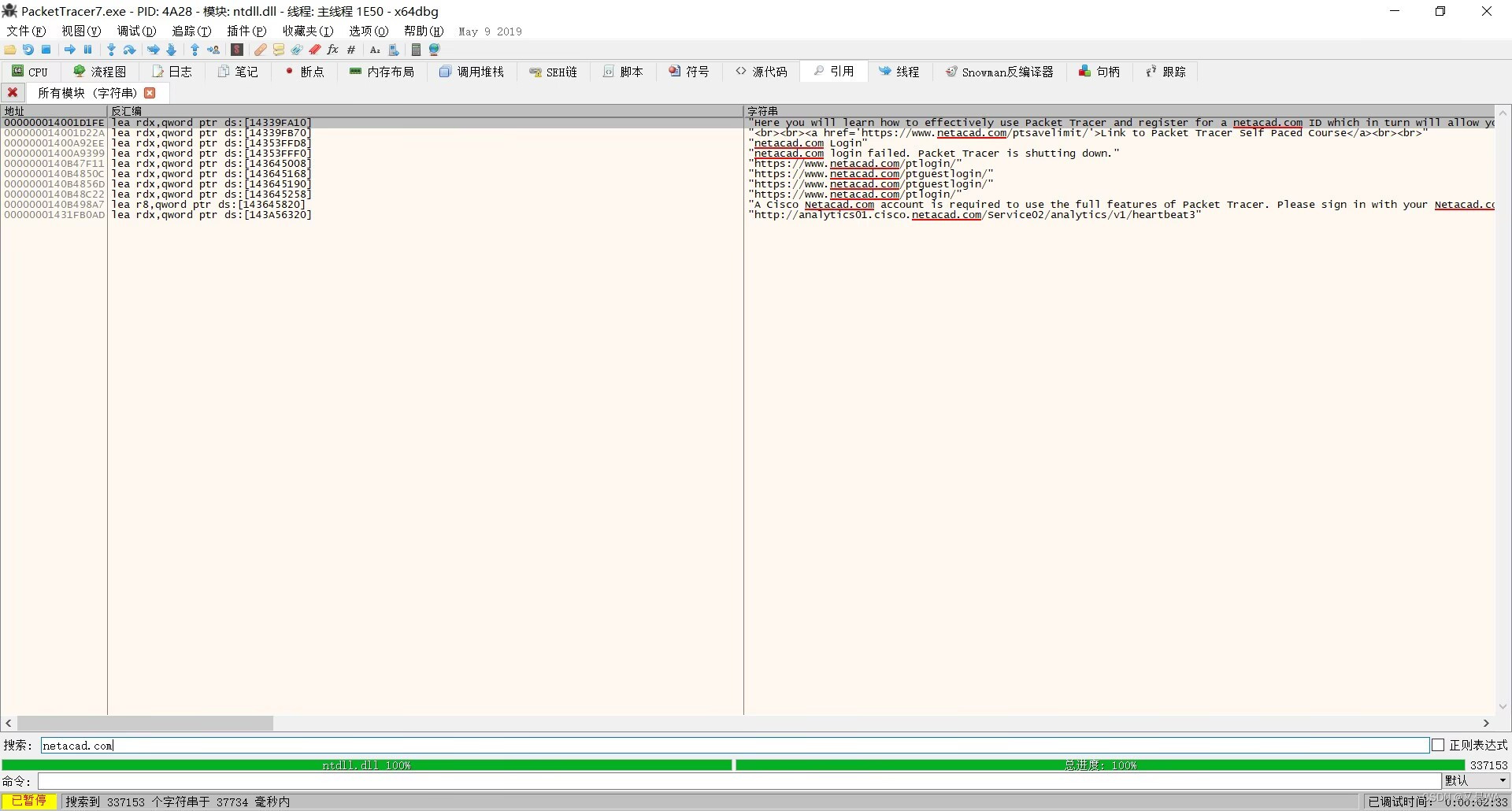The height and width of the screenshot is (811, 1512).
Task: Switch to the Snowman反编译器 tab
Action: (x=999, y=72)
